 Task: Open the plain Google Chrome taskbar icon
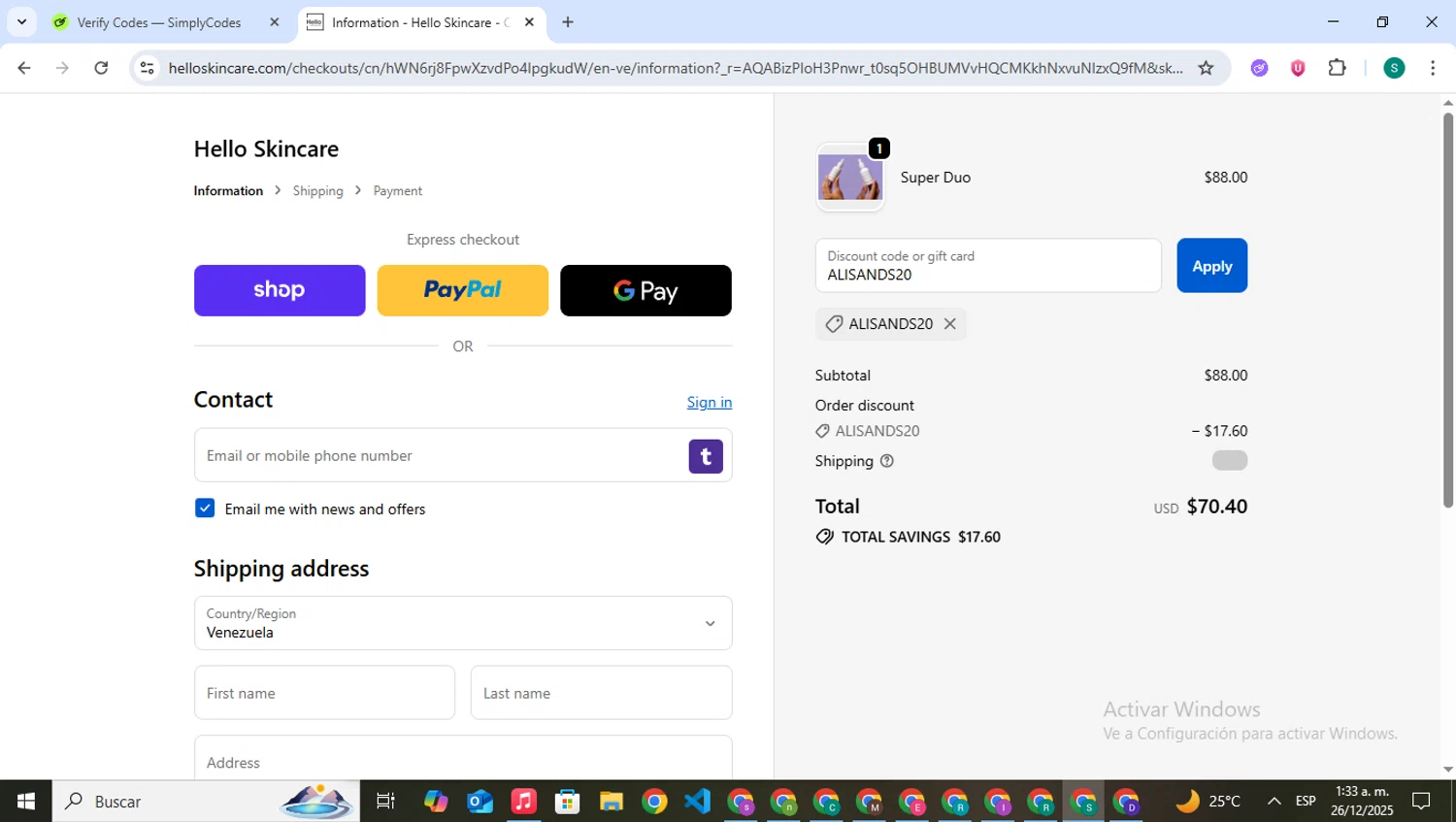pyautogui.click(x=654, y=802)
